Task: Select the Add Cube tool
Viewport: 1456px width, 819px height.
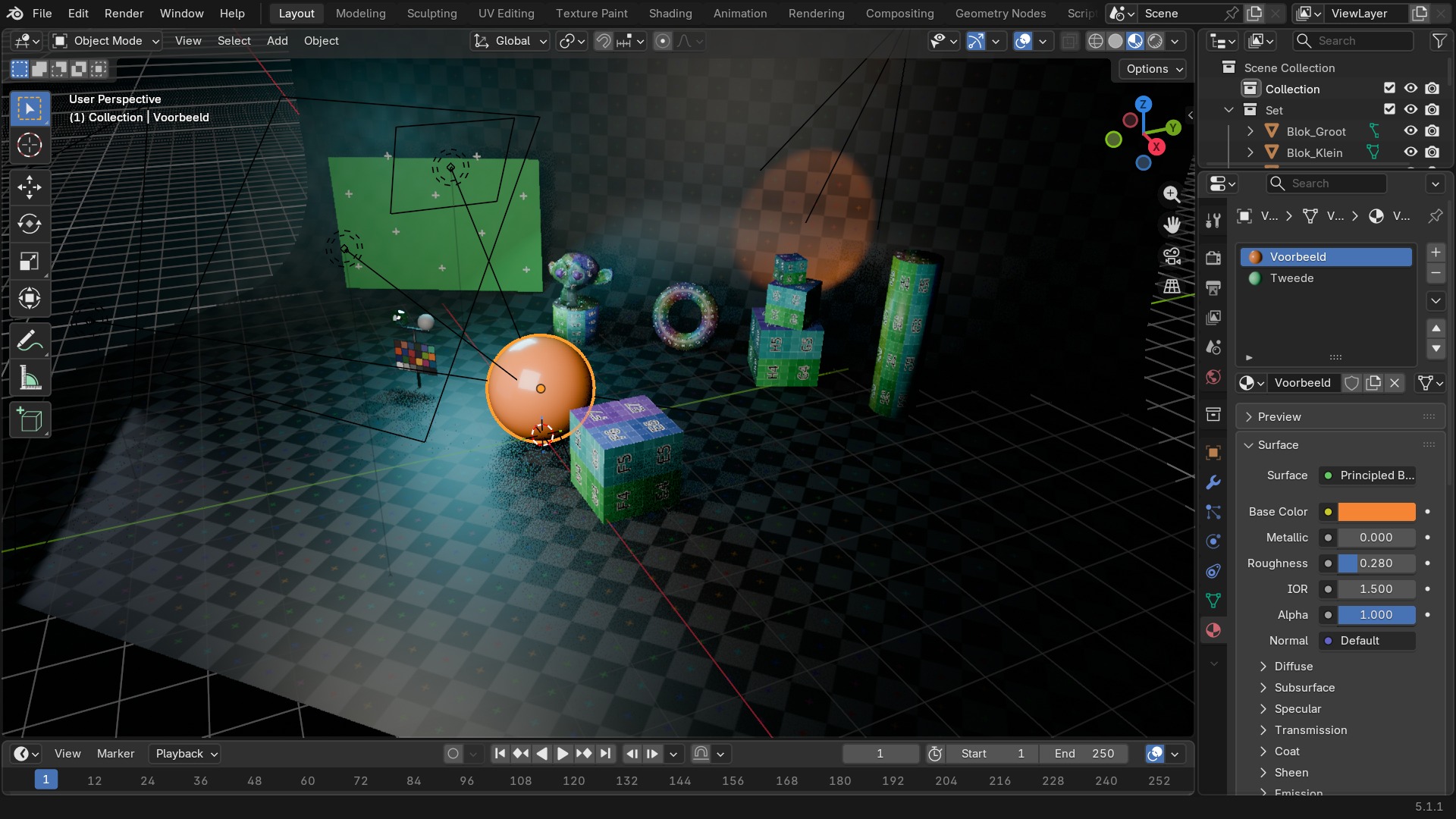Action: click(30, 420)
